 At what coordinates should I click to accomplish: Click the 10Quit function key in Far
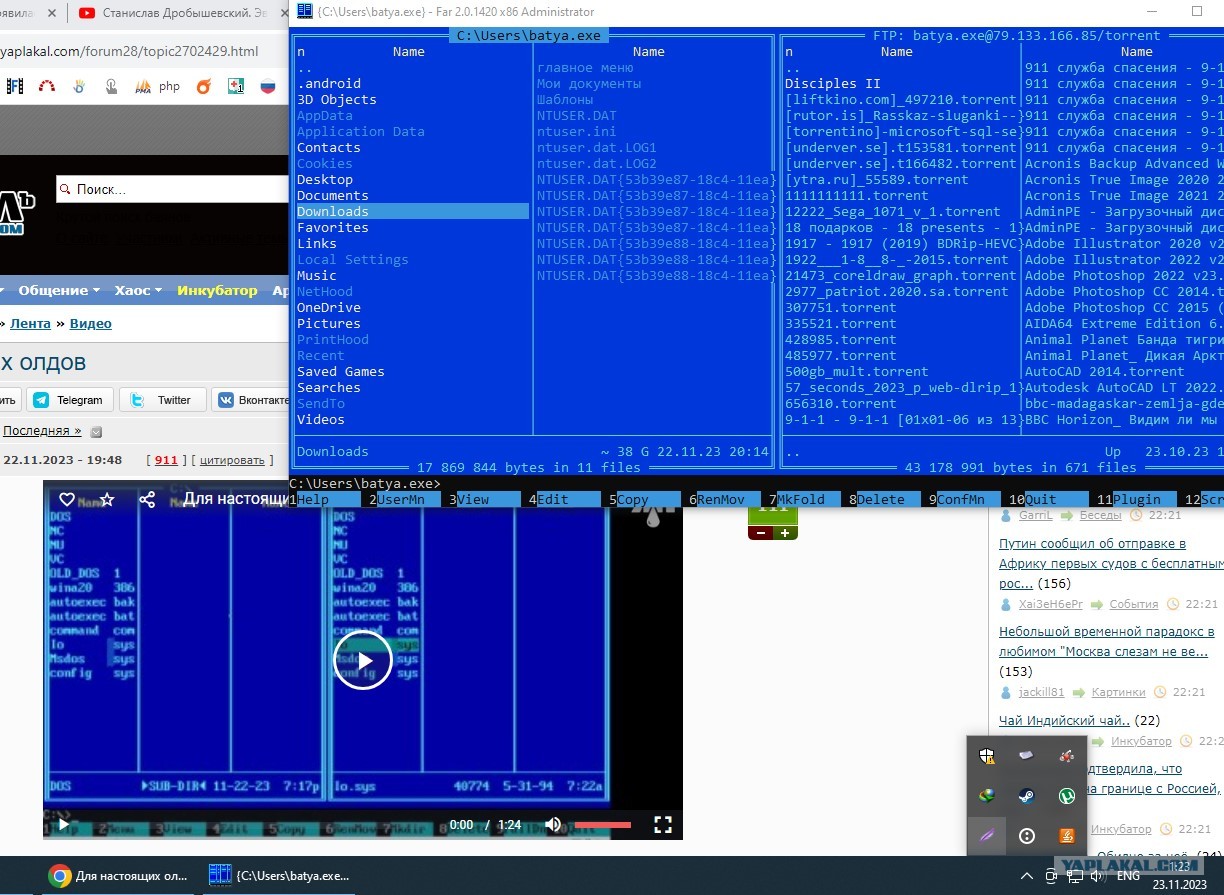click(x=1048, y=499)
